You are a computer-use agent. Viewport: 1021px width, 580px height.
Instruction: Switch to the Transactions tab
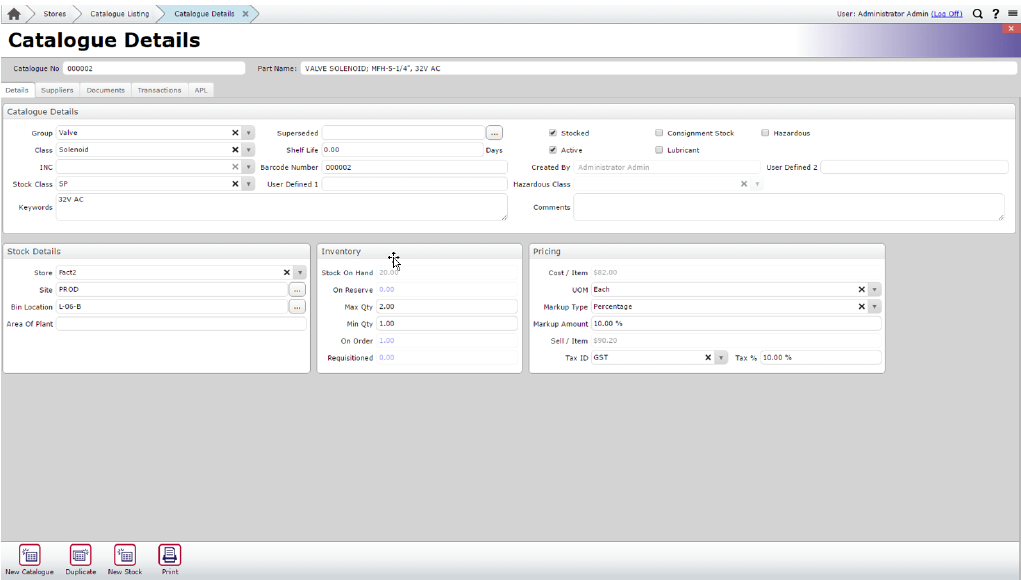point(159,90)
